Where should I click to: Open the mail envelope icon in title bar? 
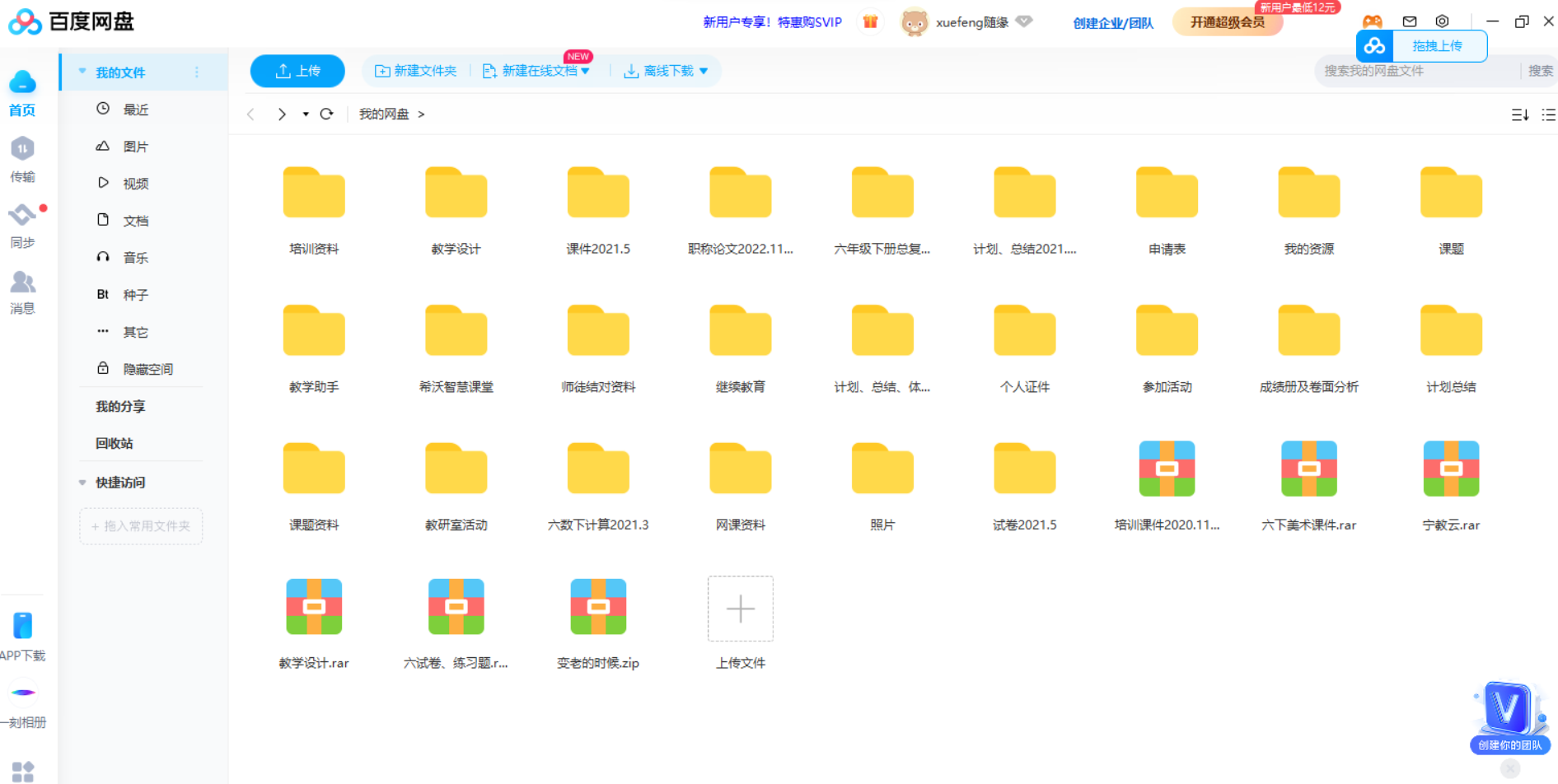pyautogui.click(x=1410, y=21)
